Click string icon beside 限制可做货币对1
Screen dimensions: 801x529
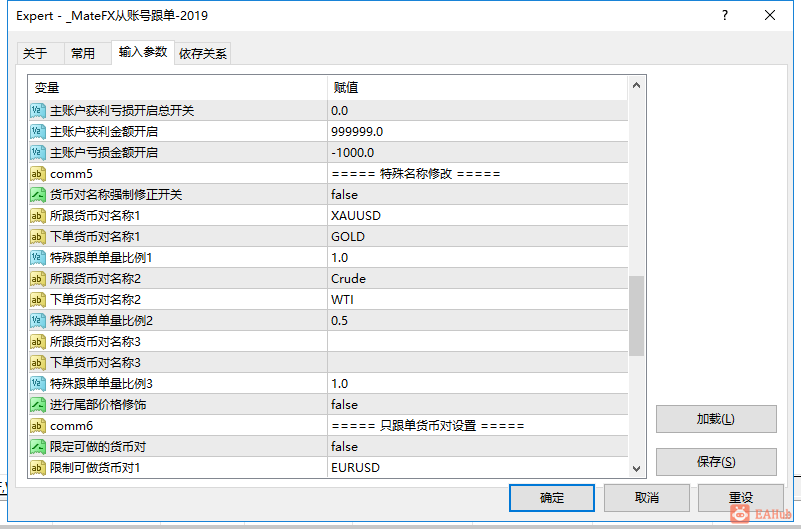38,467
